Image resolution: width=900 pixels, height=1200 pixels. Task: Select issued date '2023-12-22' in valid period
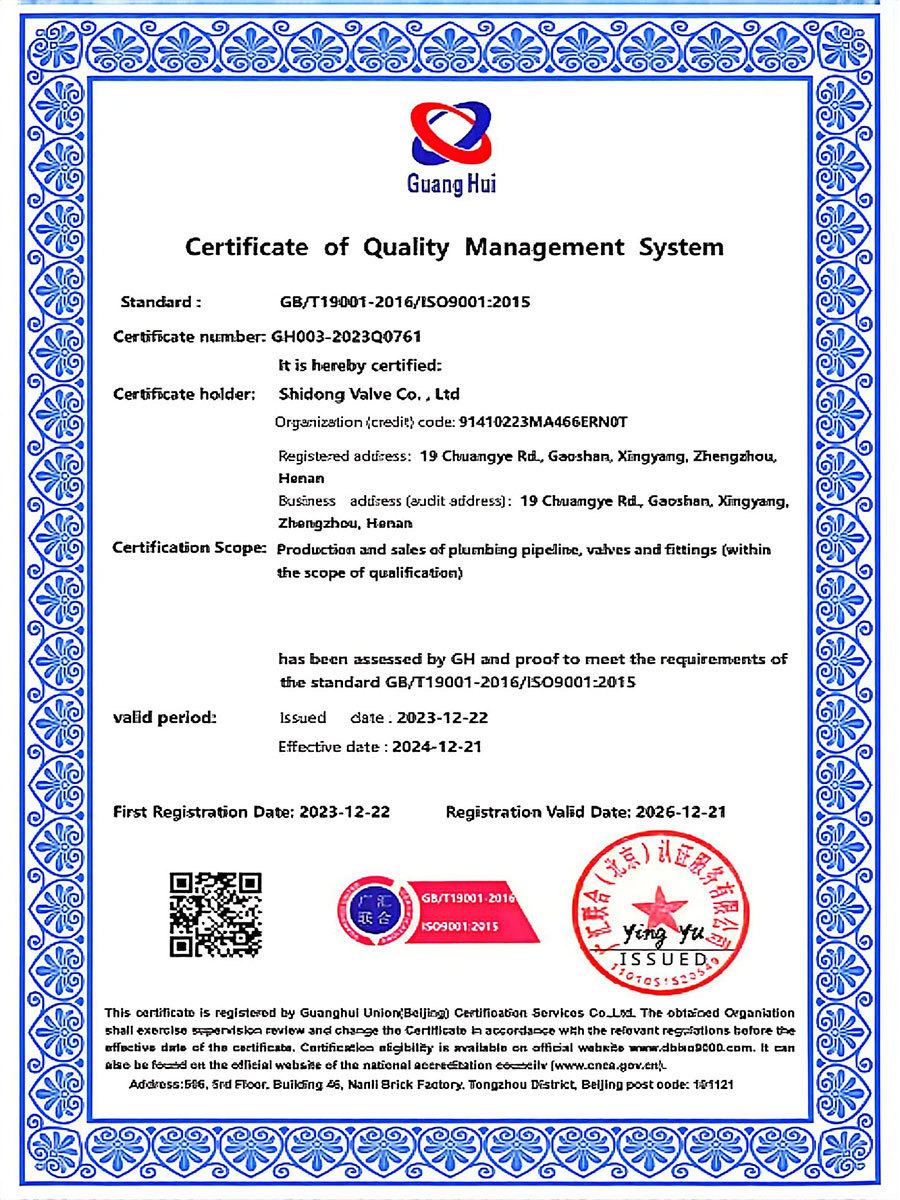point(443,718)
